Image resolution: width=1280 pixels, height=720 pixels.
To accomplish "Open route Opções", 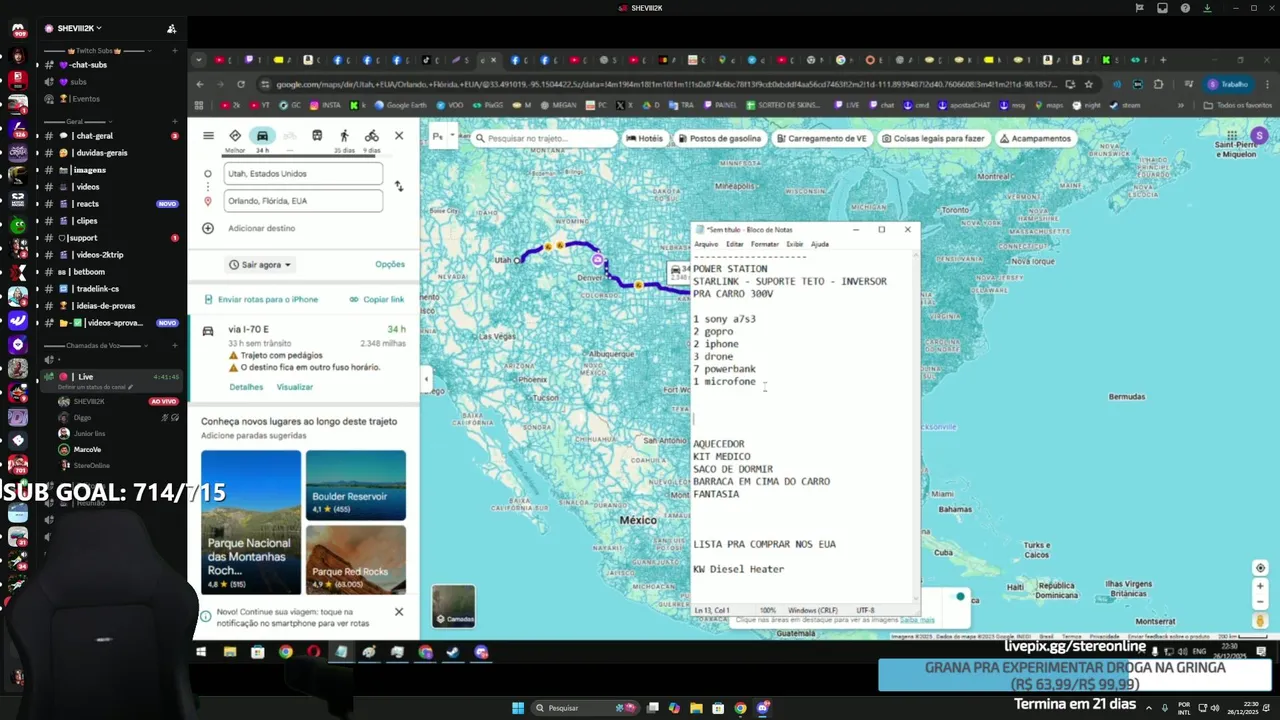I will (x=390, y=264).
